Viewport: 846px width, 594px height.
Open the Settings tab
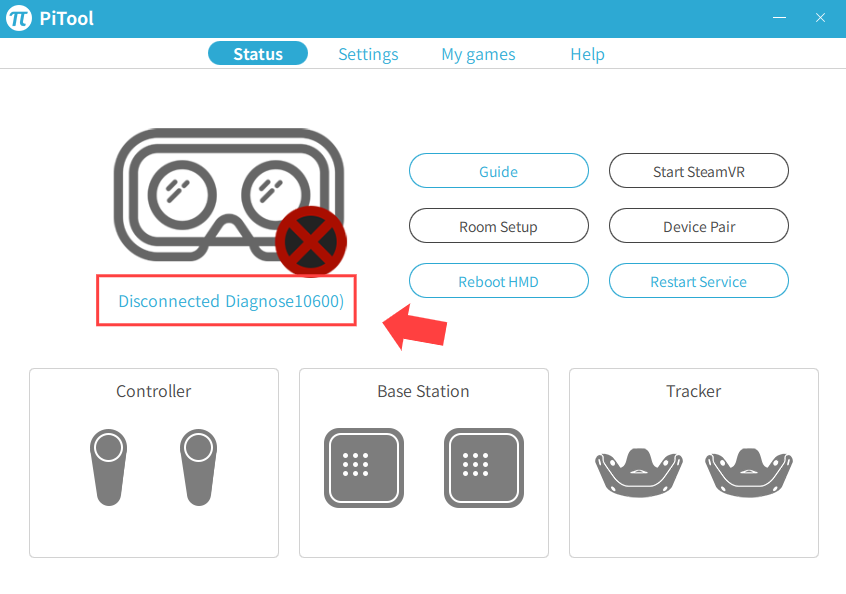pos(369,54)
